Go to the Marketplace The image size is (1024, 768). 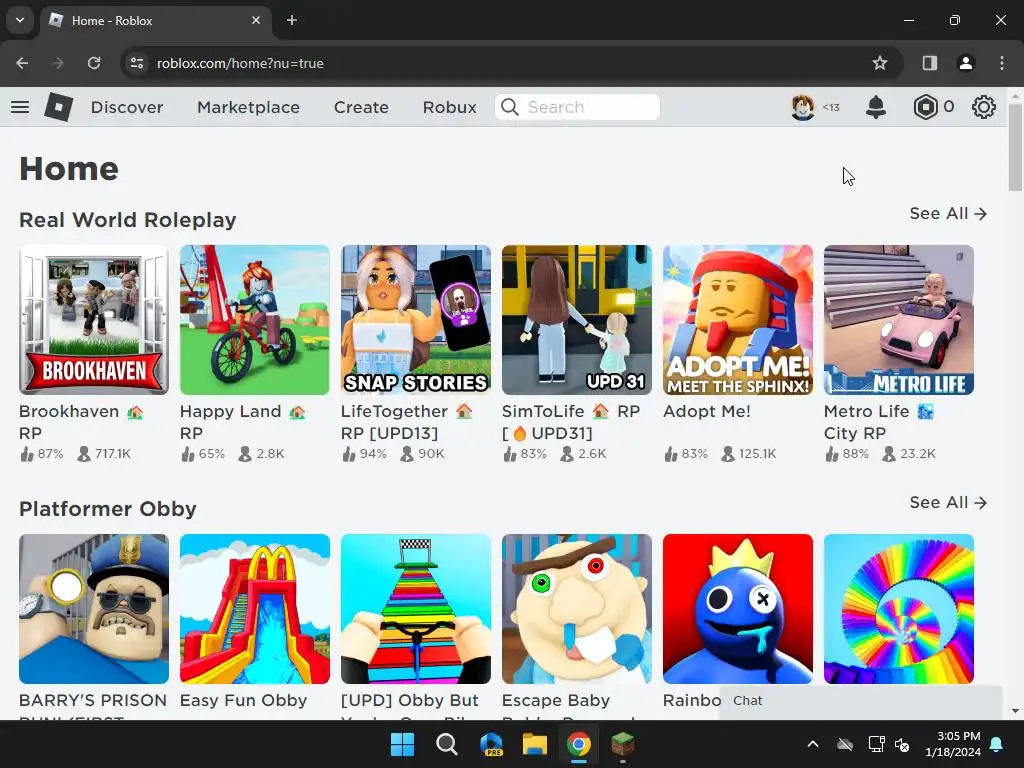coord(248,107)
